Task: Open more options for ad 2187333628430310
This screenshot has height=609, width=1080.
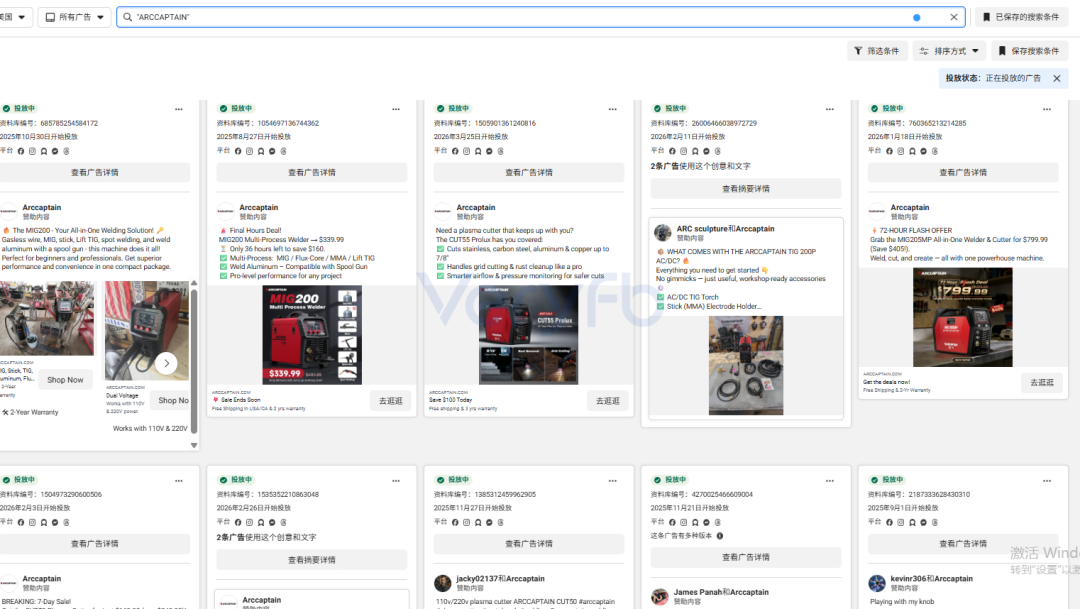Action: coord(1047,480)
